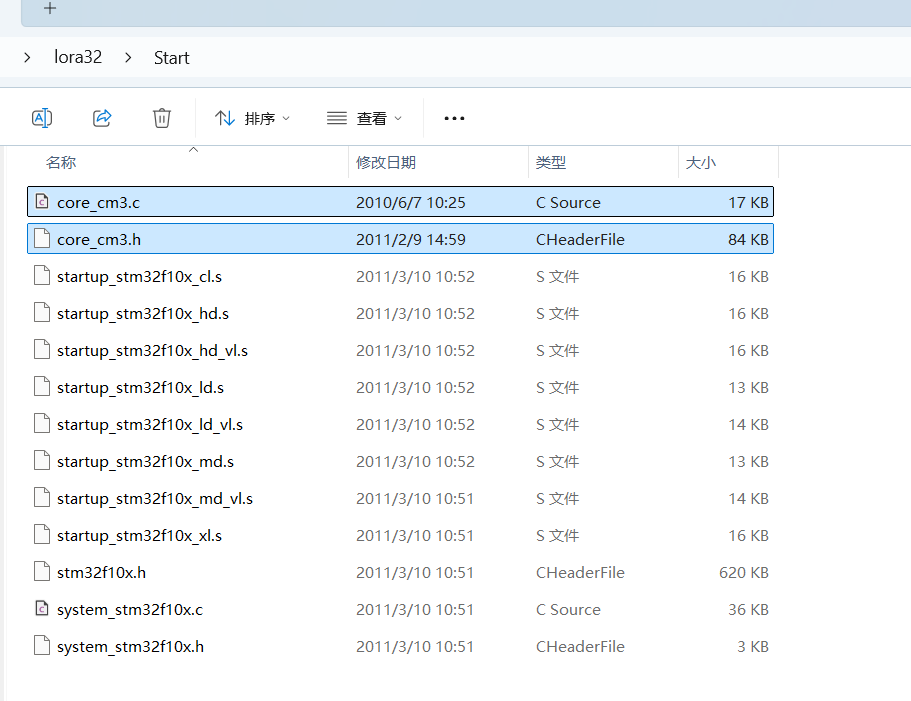
Task: Click date 2011/2/9 14:59
Action: pyautogui.click(x=411, y=240)
